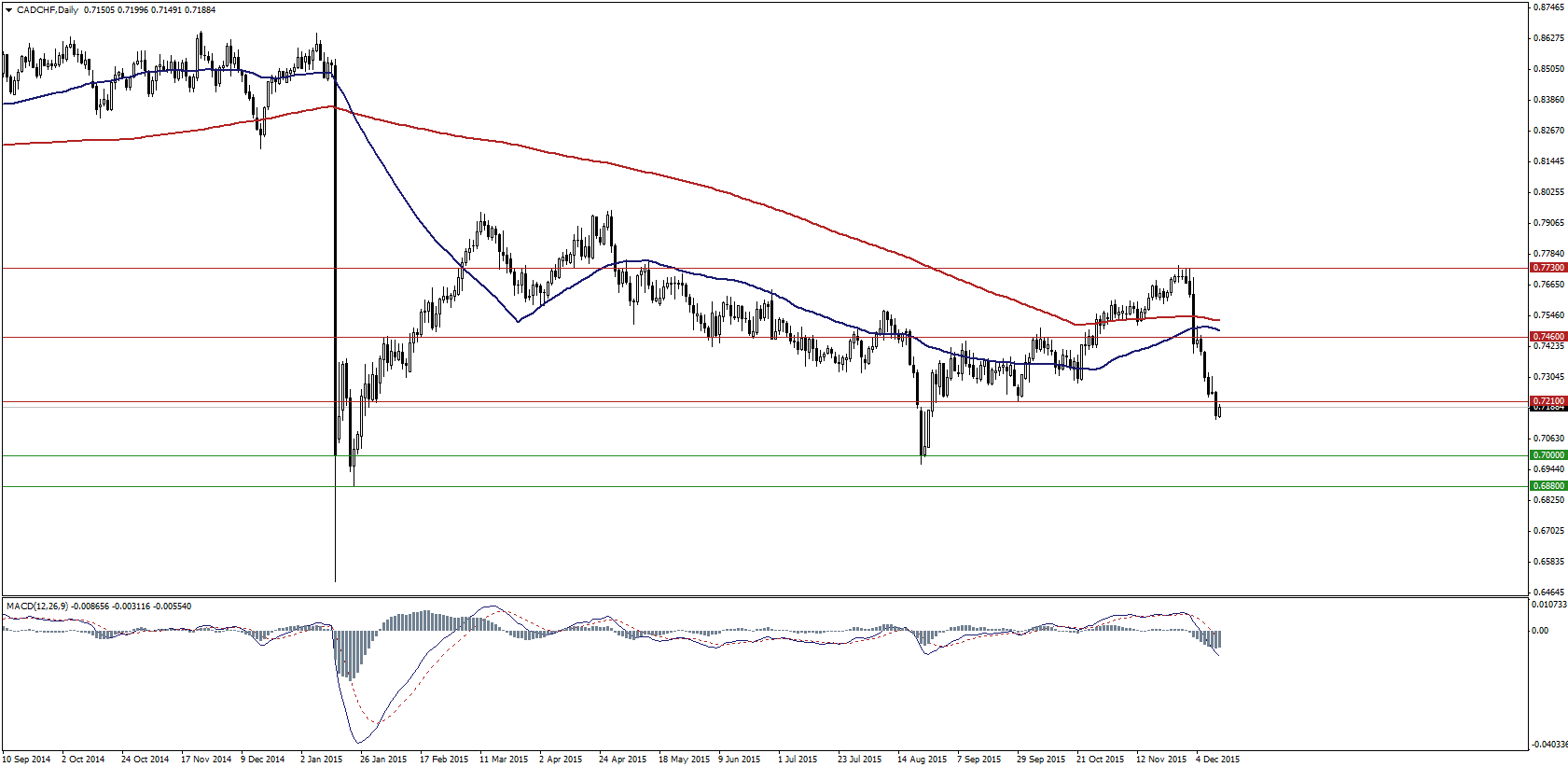Click the MACD scale 0.00 label
The height and width of the screenshot is (767, 1568).
click(1540, 631)
